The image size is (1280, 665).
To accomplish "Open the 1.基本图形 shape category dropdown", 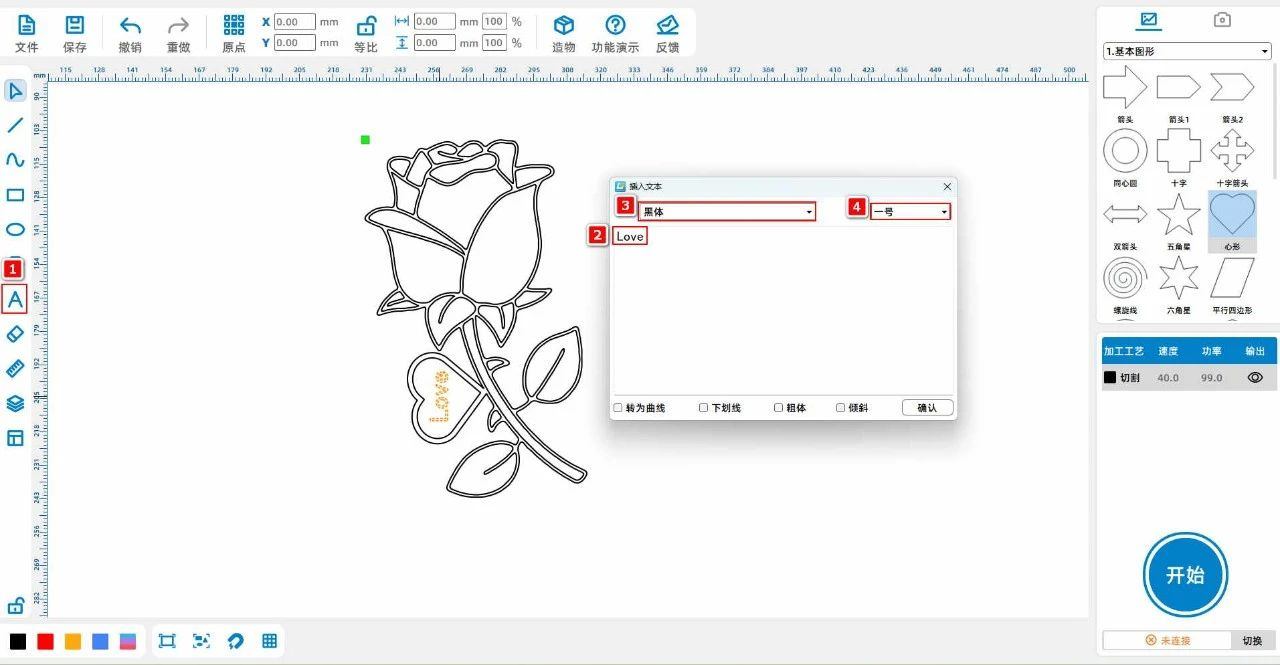I will 1187,51.
